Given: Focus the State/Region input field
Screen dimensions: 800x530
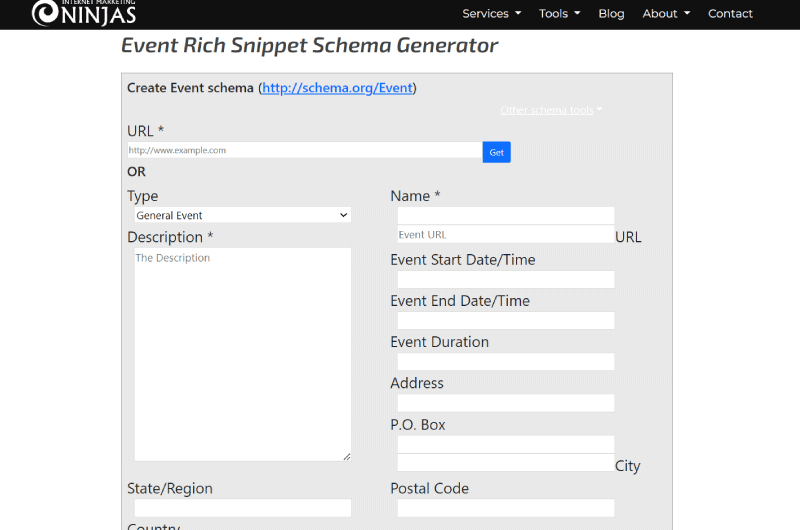Looking at the screenshot, I should tap(242, 508).
